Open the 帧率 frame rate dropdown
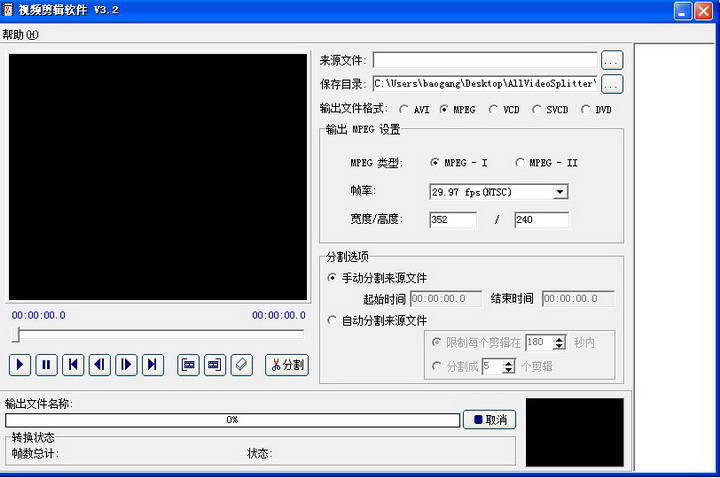 560,191
